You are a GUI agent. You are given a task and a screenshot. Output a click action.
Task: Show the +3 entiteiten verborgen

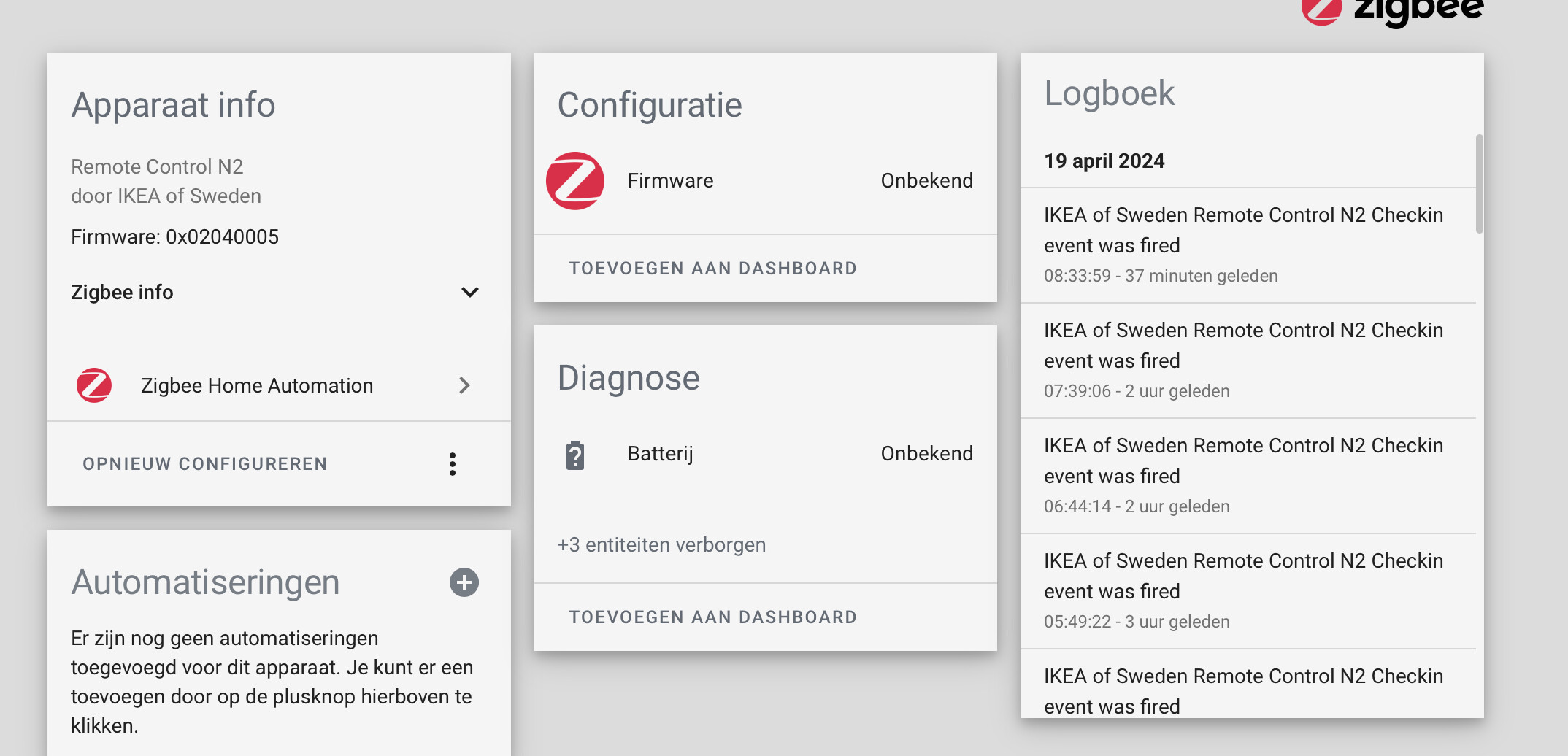click(661, 544)
